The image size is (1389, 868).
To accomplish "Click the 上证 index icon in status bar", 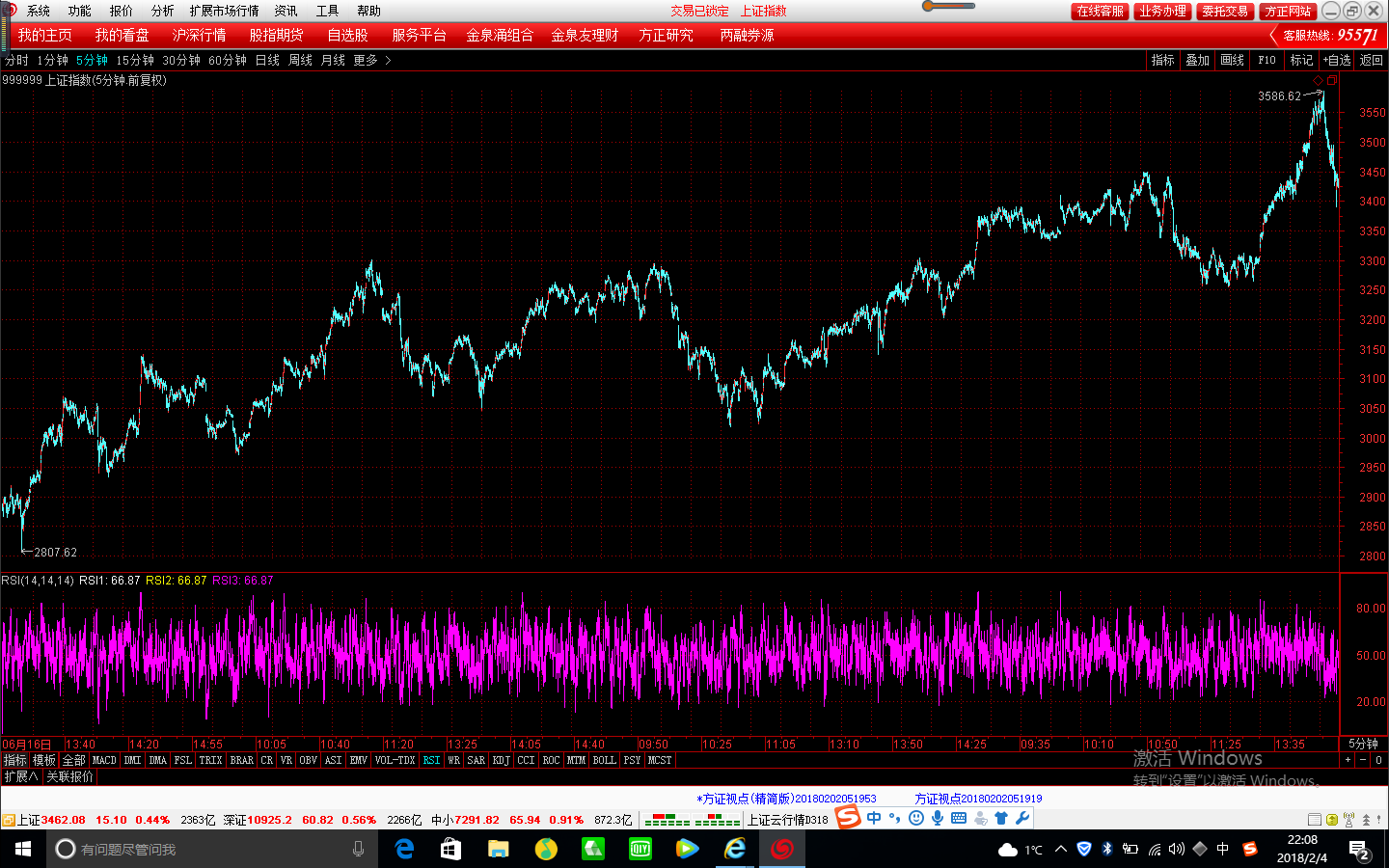I will point(8,820).
